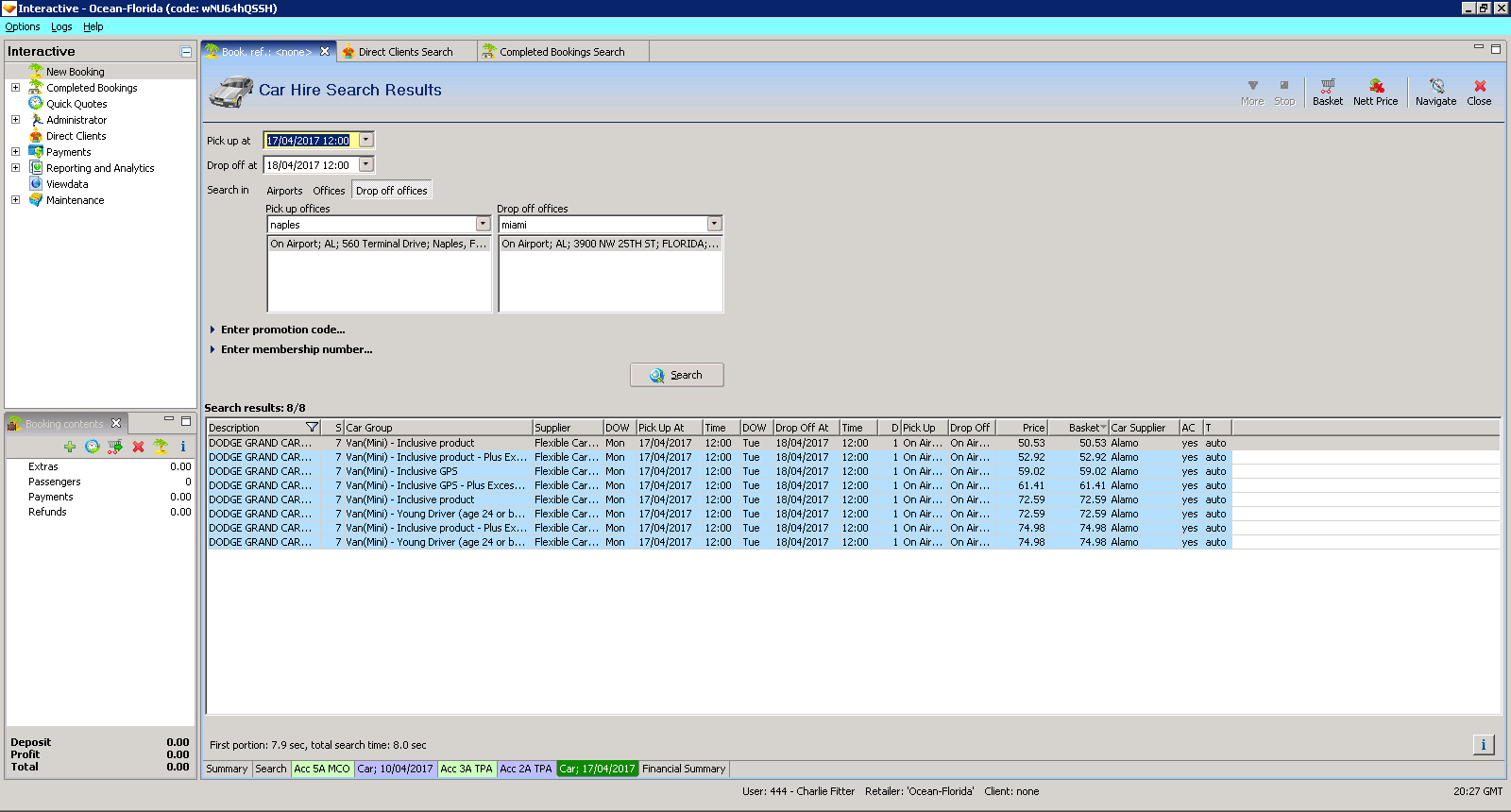Open the Pick up at date dropdown
The height and width of the screenshot is (812, 1511).
click(366, 141)
